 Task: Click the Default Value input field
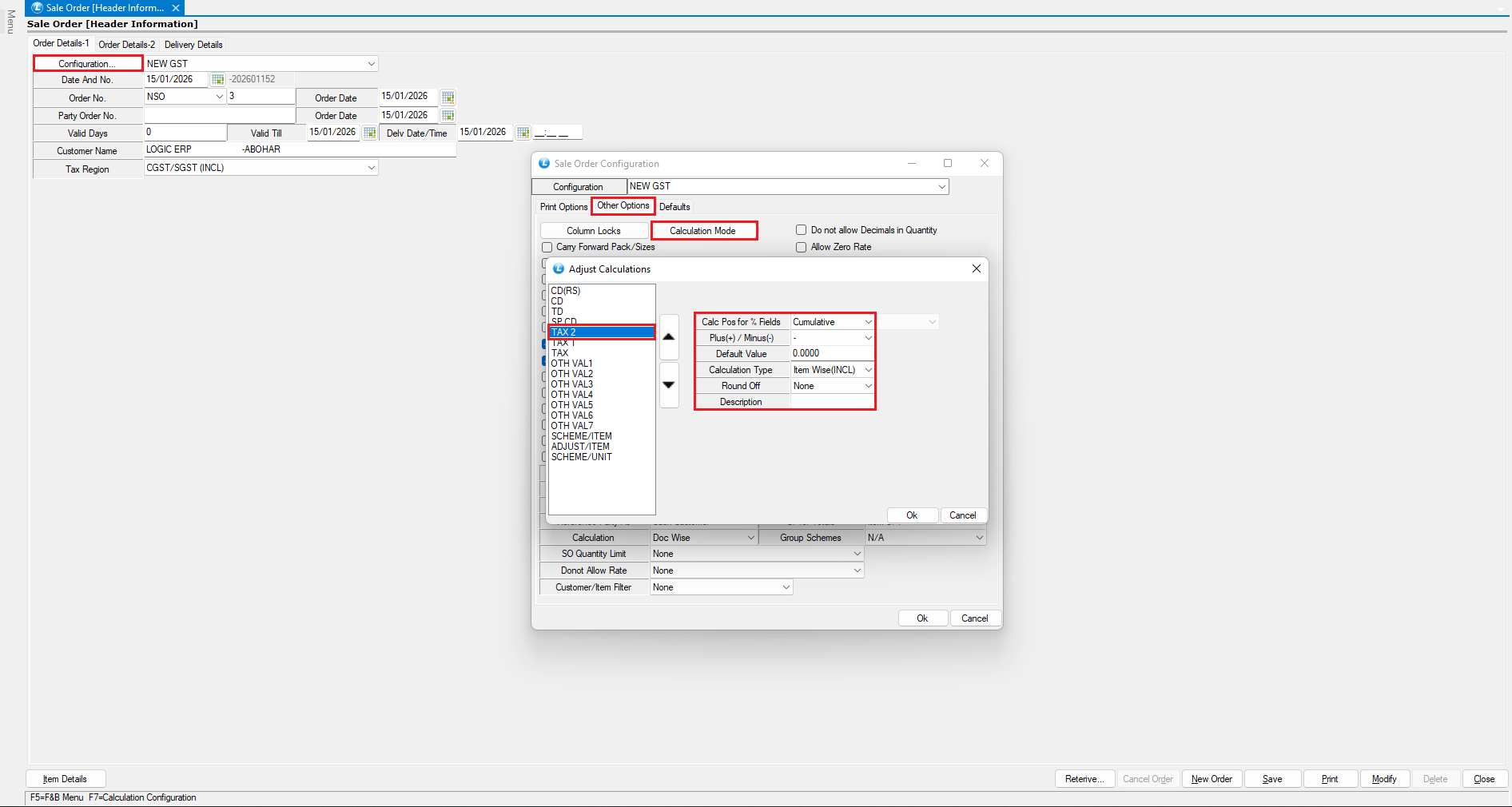tap(831, 353)
